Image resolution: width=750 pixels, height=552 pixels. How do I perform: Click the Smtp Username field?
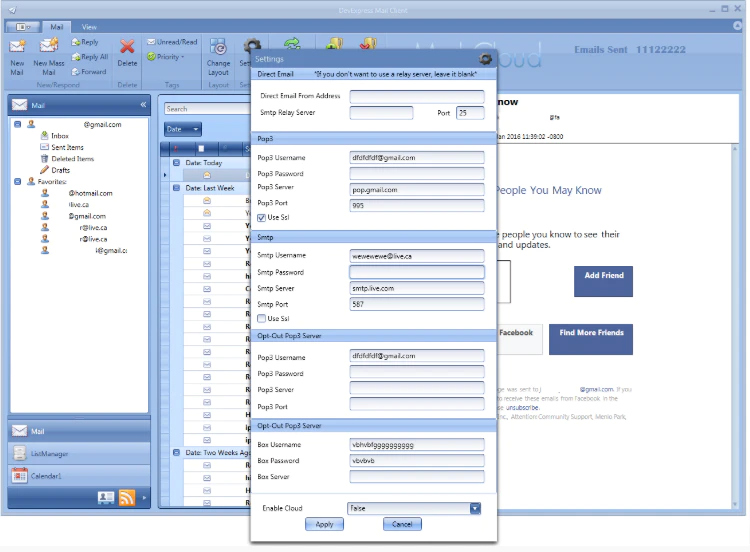417,256
